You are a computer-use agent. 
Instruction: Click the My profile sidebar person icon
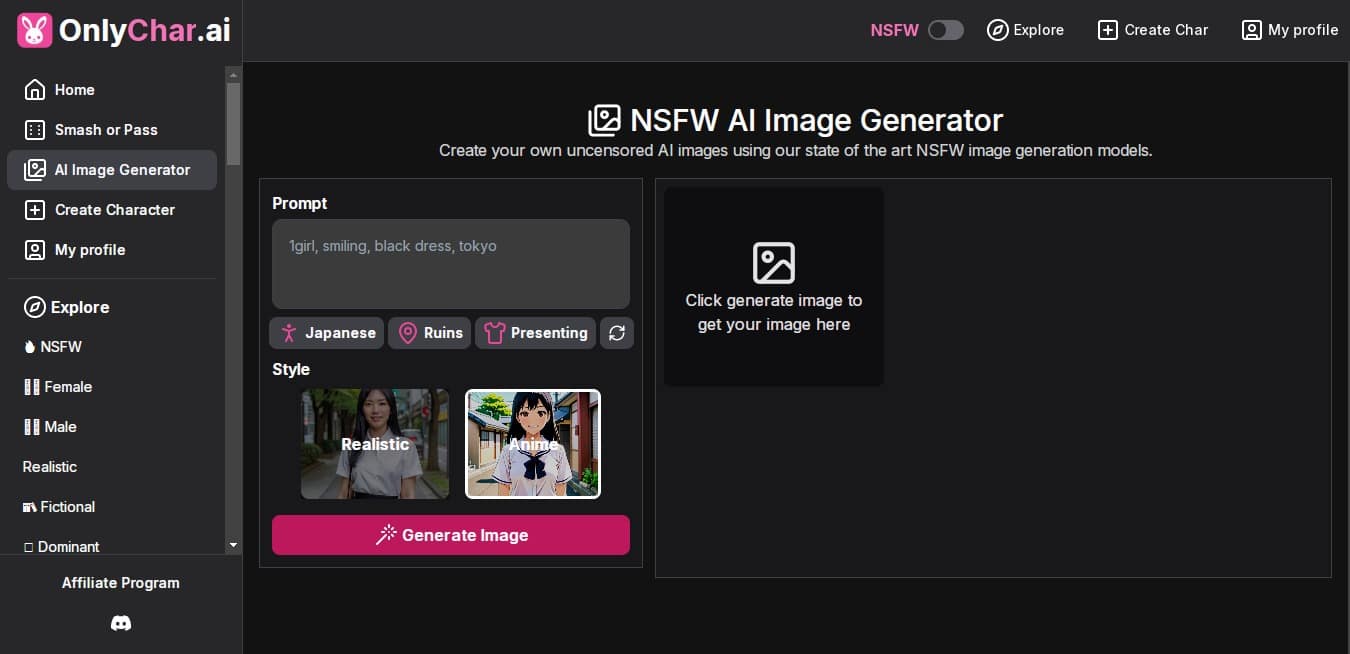coord(35,250)
